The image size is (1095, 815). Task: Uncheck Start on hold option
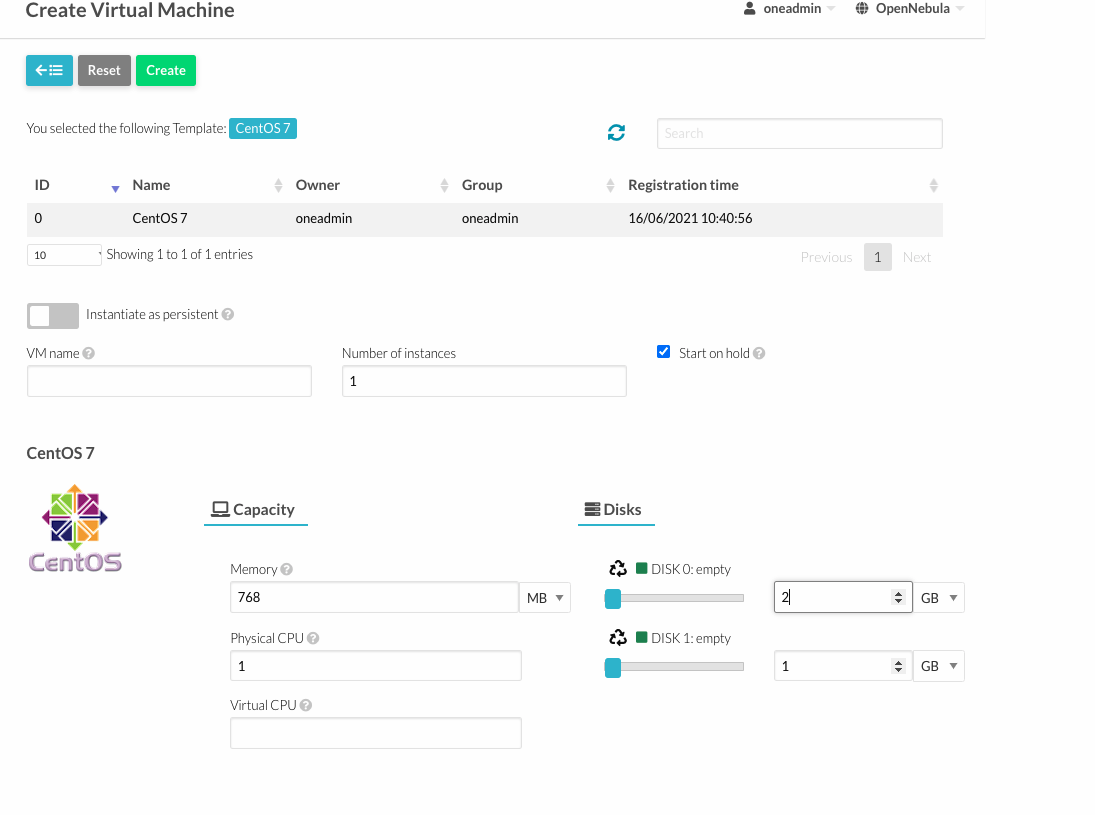click(x=663, y=351)
